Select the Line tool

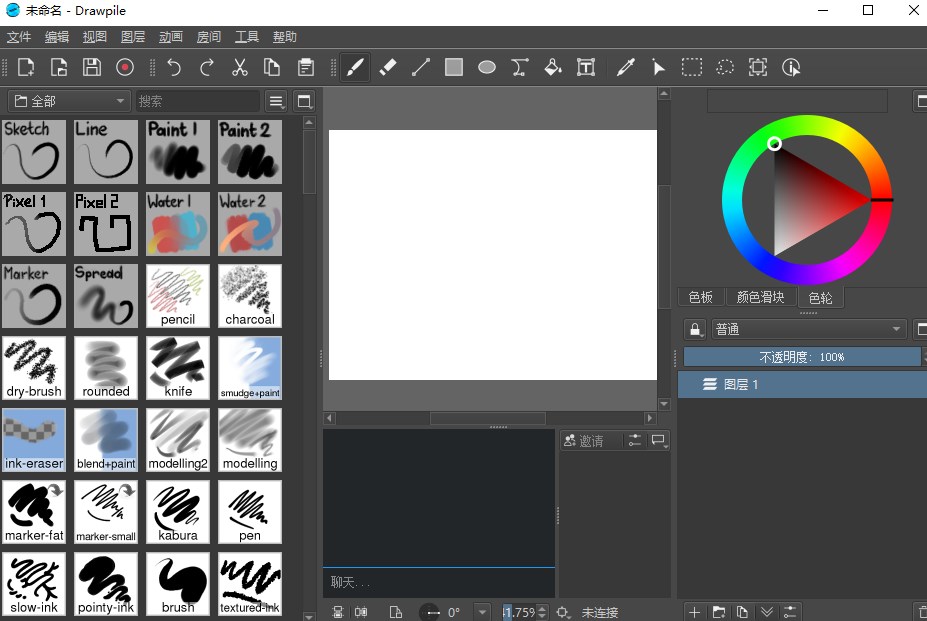coord(420,67)
